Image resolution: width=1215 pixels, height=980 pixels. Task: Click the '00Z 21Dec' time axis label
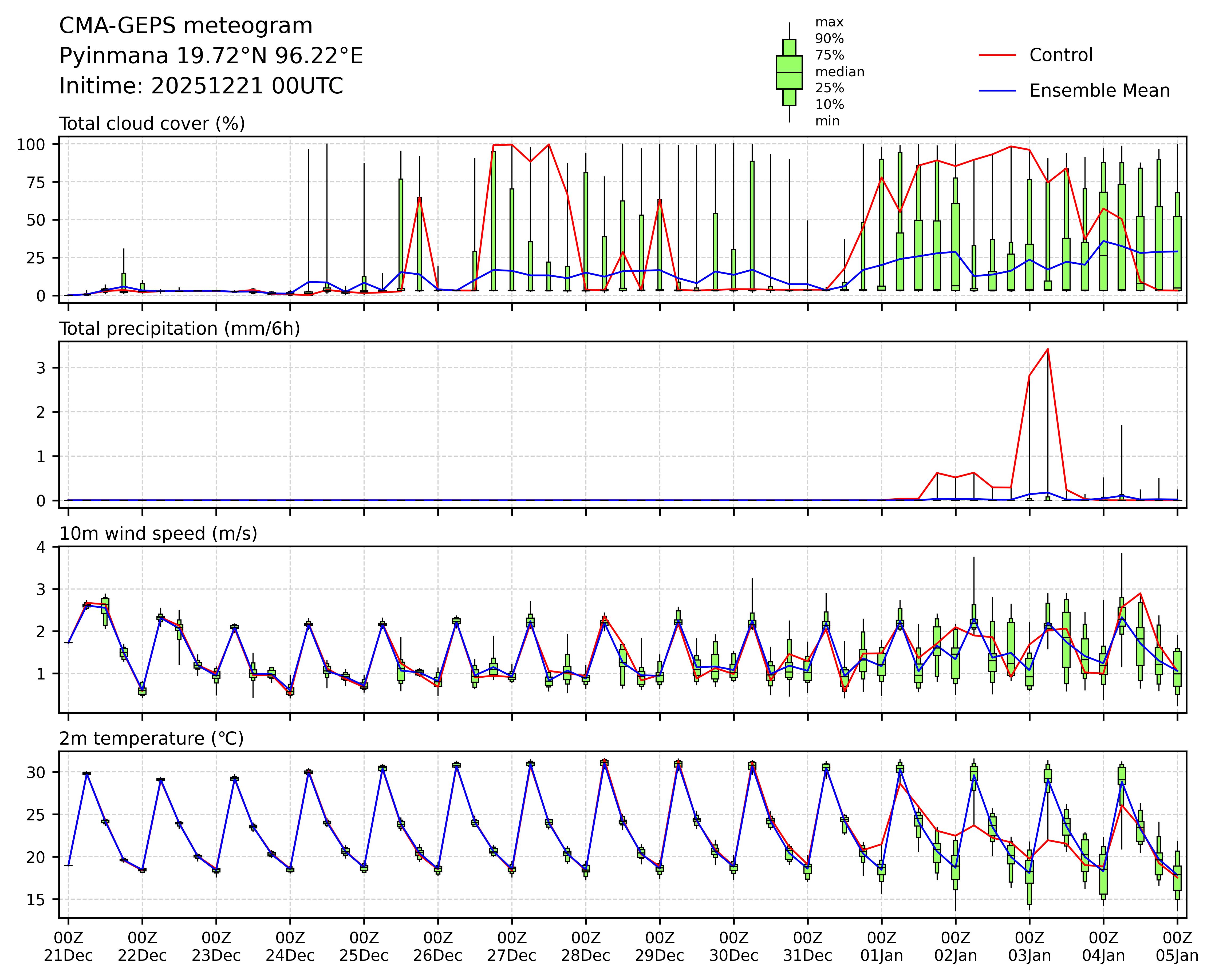(68, 947)
